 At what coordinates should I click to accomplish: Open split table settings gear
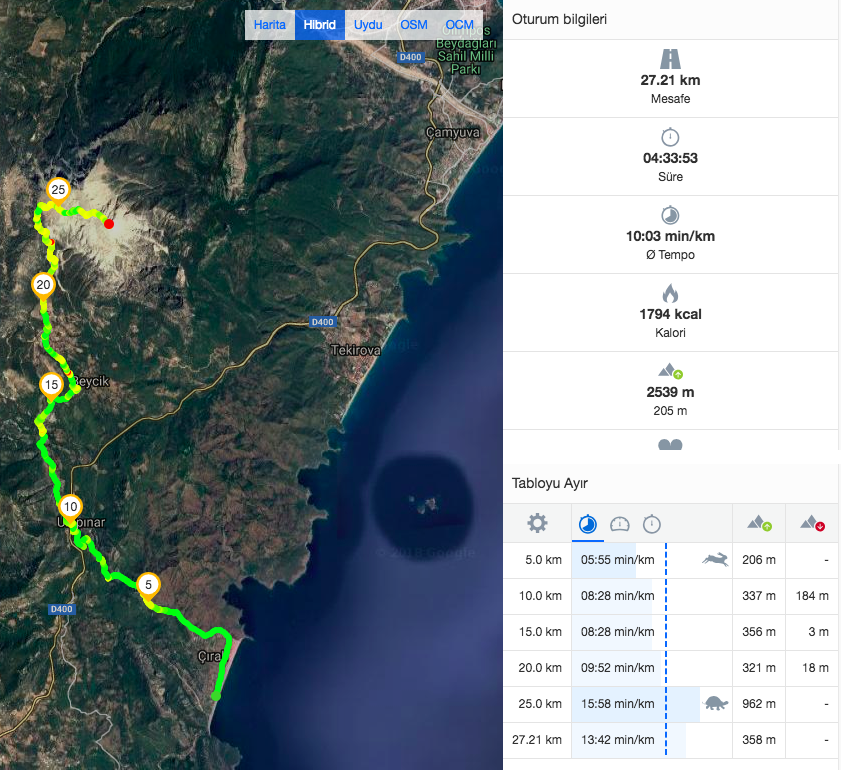[537, 523]
